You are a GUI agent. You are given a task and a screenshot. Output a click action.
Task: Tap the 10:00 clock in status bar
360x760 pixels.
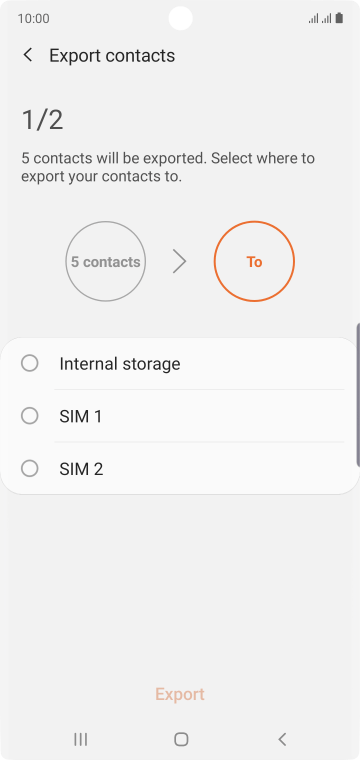tap(33, 18)
